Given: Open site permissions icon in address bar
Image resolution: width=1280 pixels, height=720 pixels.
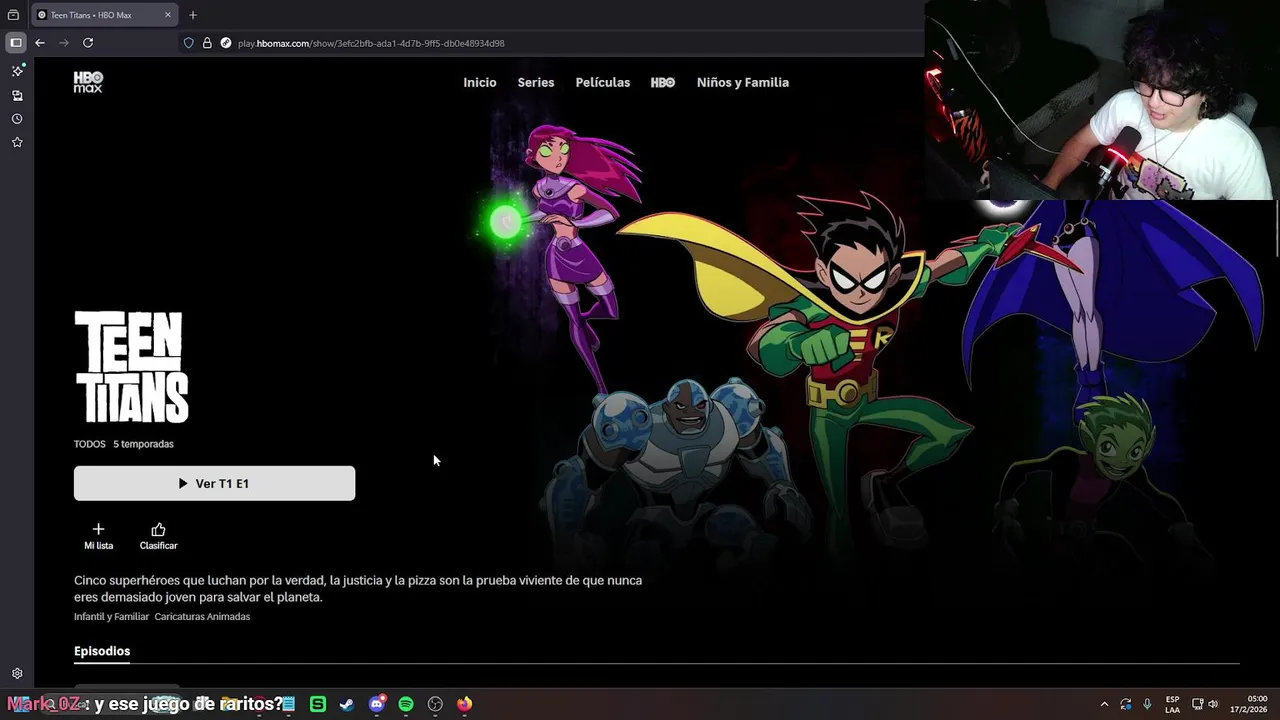Looking at the screenshot, I should point(225,43).
